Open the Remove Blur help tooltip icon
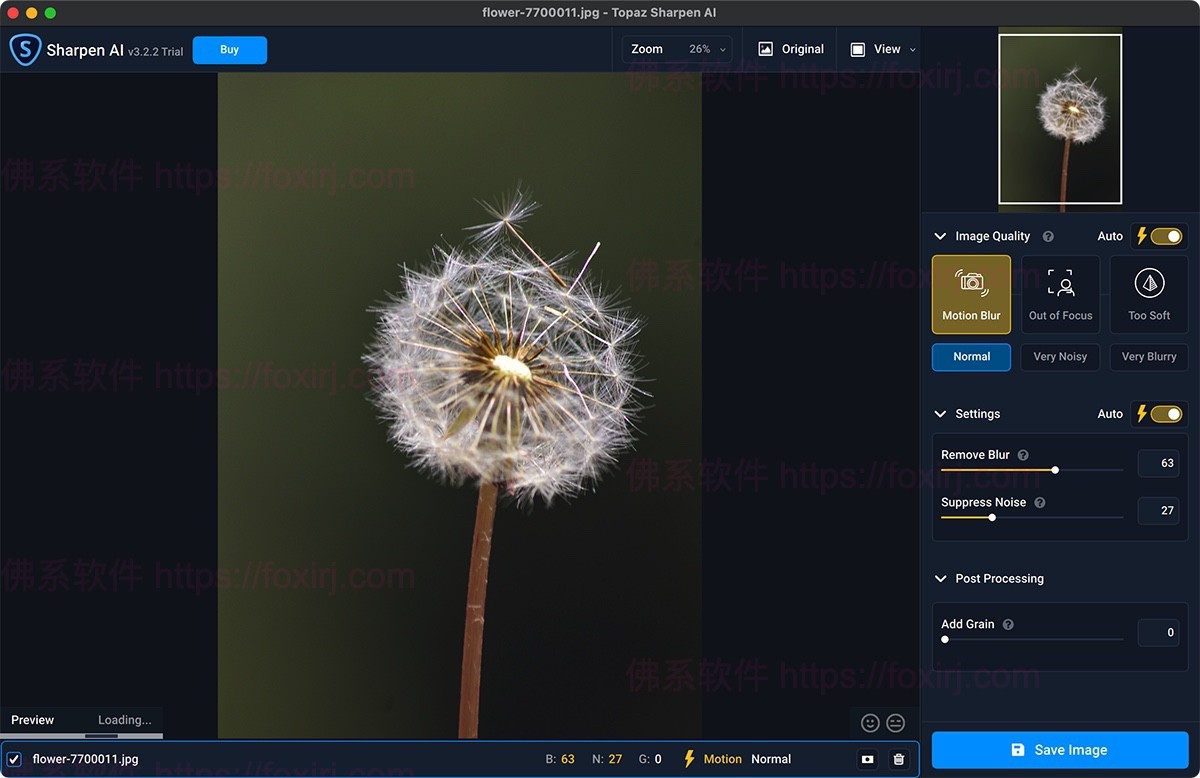 coord(1023,455)
